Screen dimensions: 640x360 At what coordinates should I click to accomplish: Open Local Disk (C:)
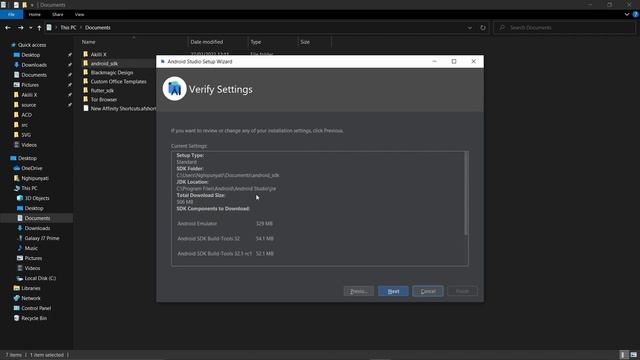(40, 278)
